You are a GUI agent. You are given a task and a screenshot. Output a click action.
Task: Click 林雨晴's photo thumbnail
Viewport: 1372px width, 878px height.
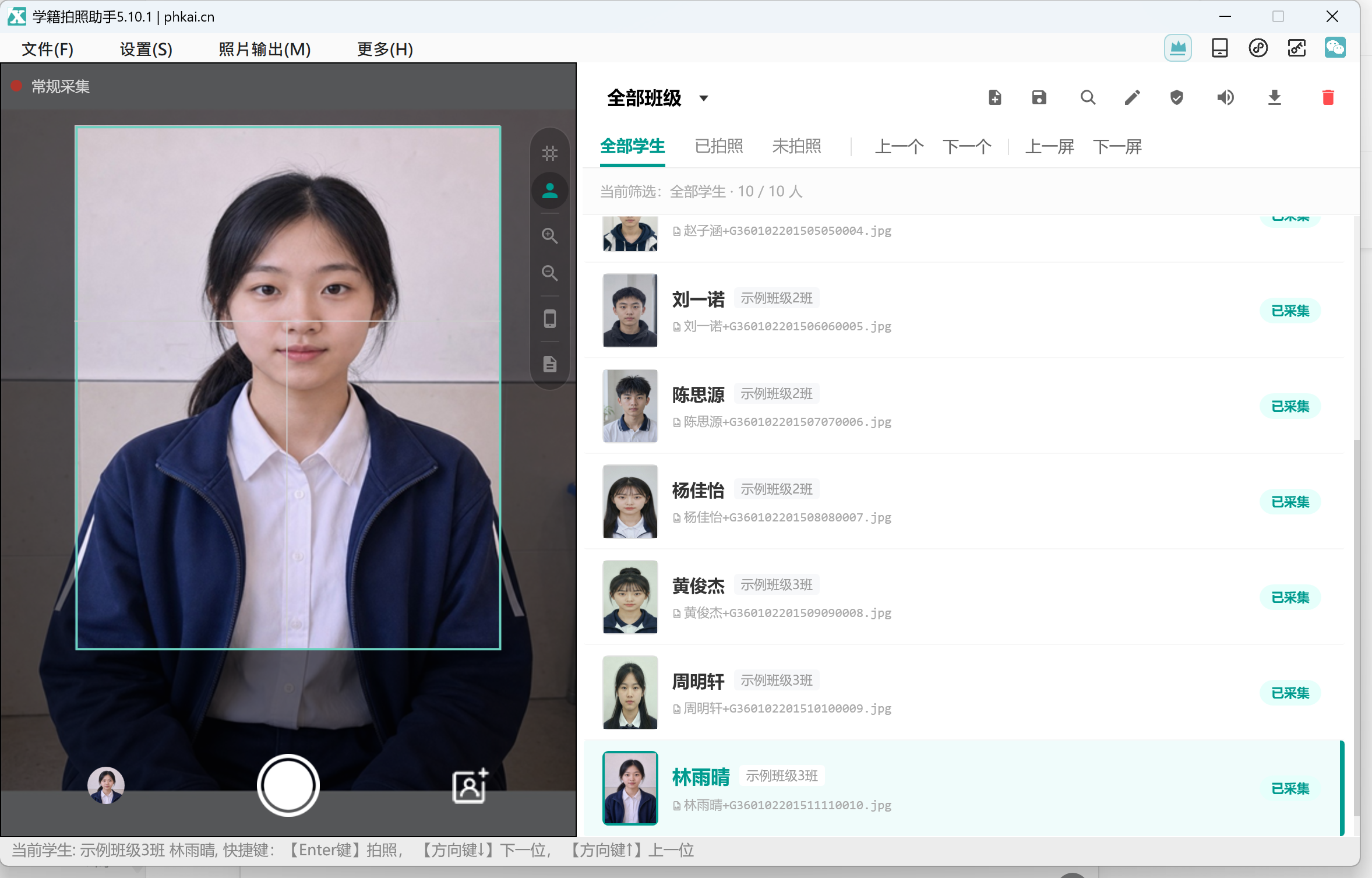[630, 788]
